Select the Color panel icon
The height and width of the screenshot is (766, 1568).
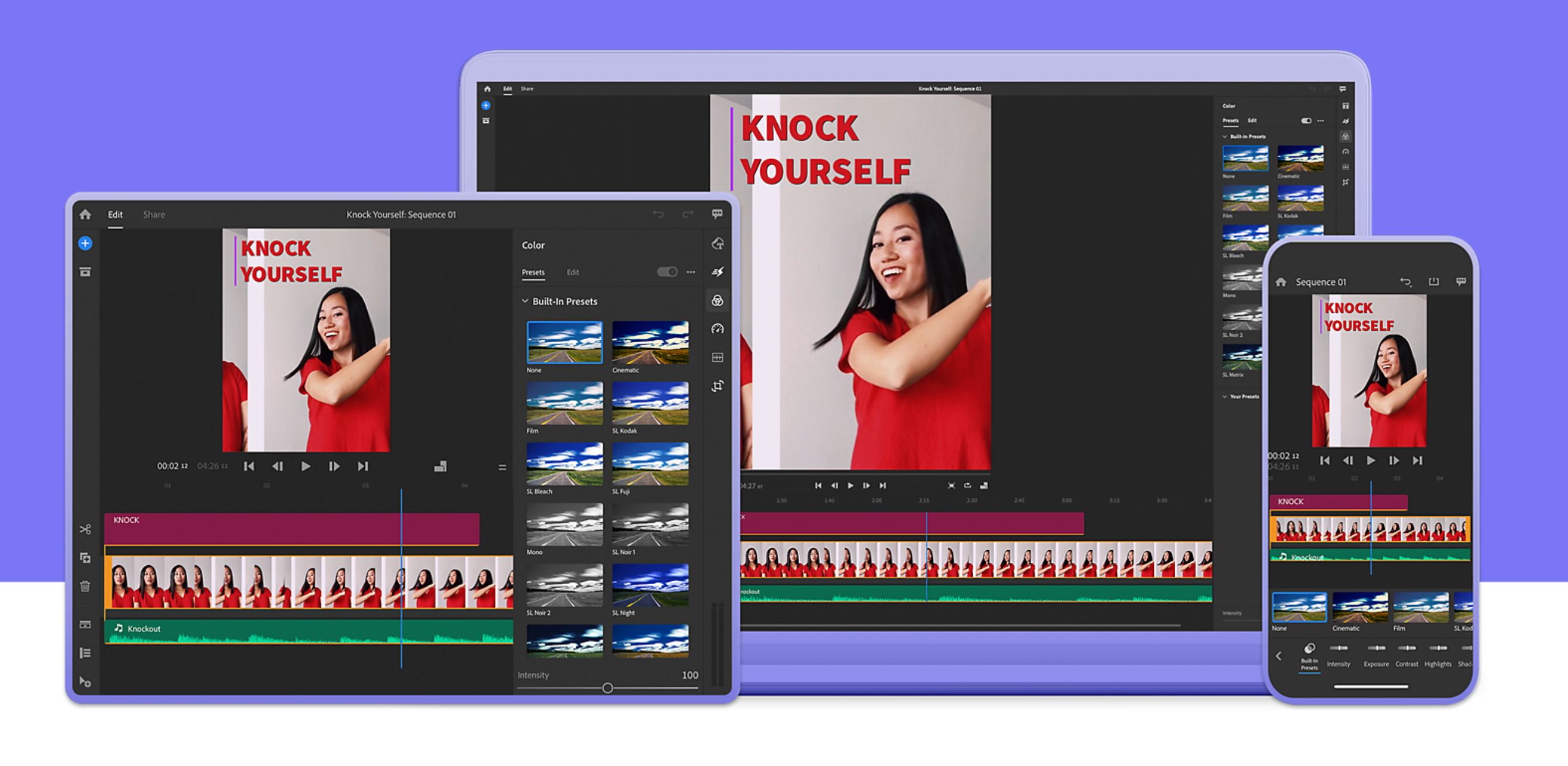[718, 301]
